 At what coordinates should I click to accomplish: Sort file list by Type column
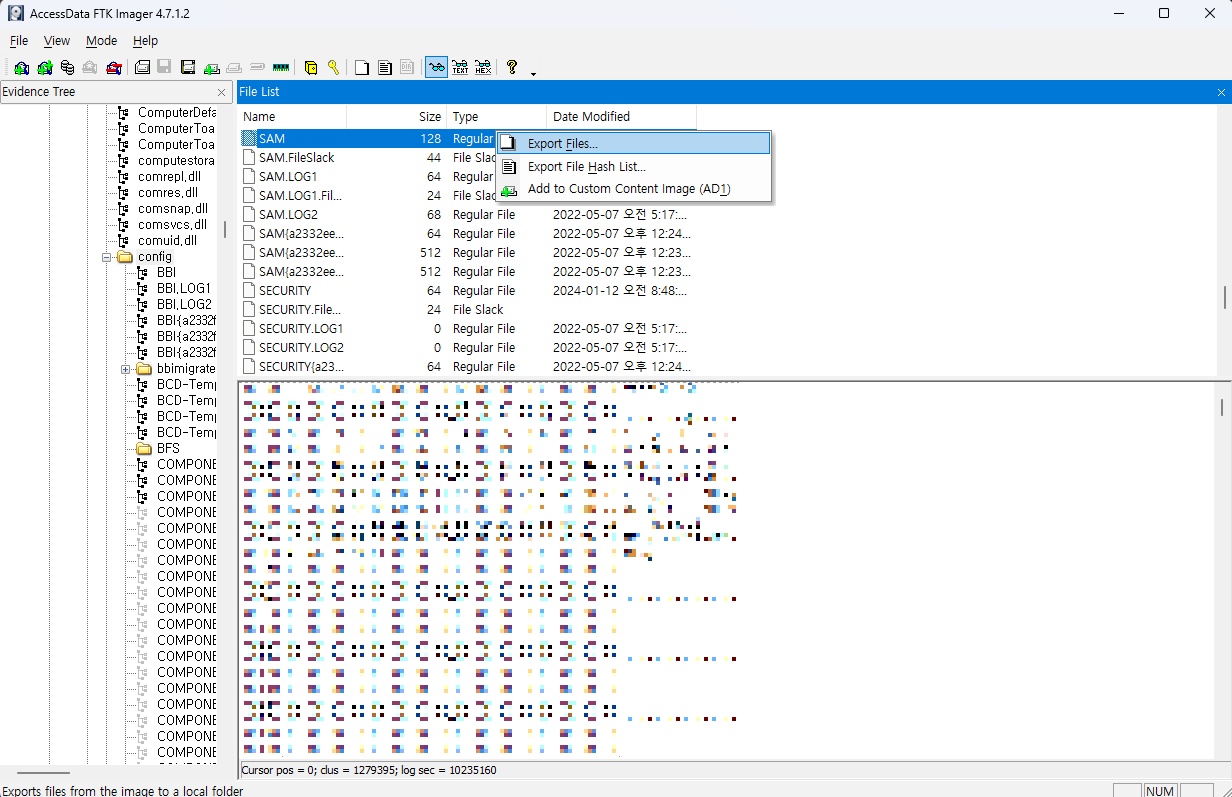pos(497,117)
